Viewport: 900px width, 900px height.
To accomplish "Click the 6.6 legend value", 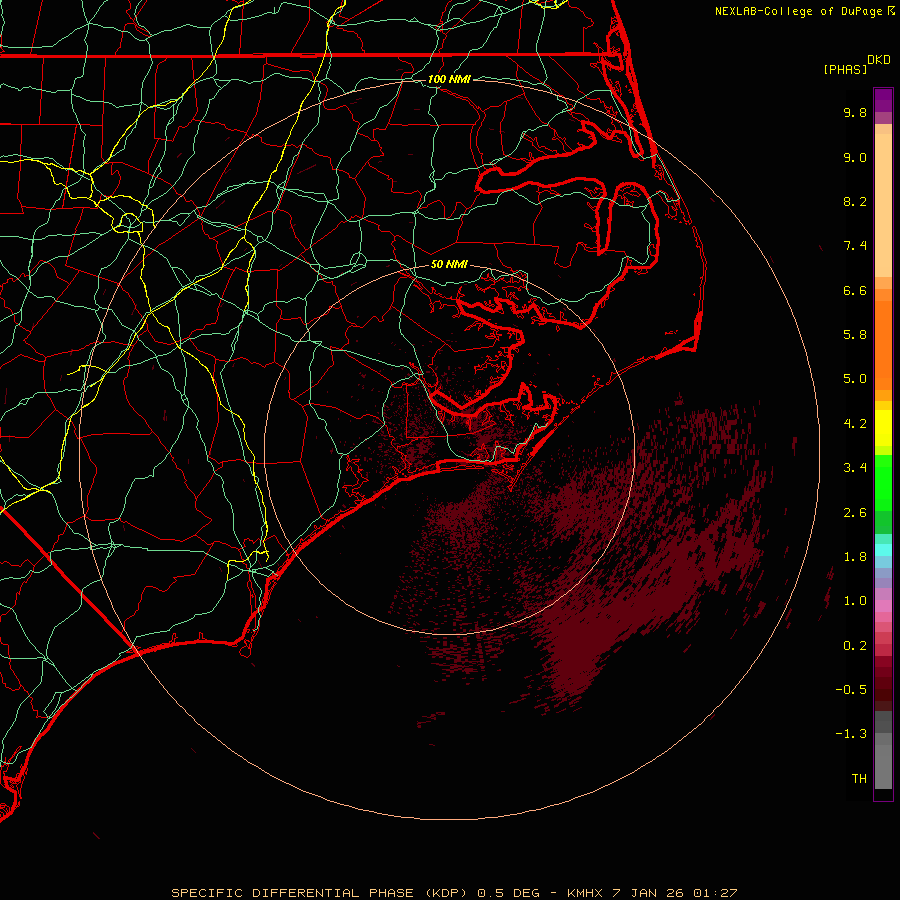I will [855, 290].
